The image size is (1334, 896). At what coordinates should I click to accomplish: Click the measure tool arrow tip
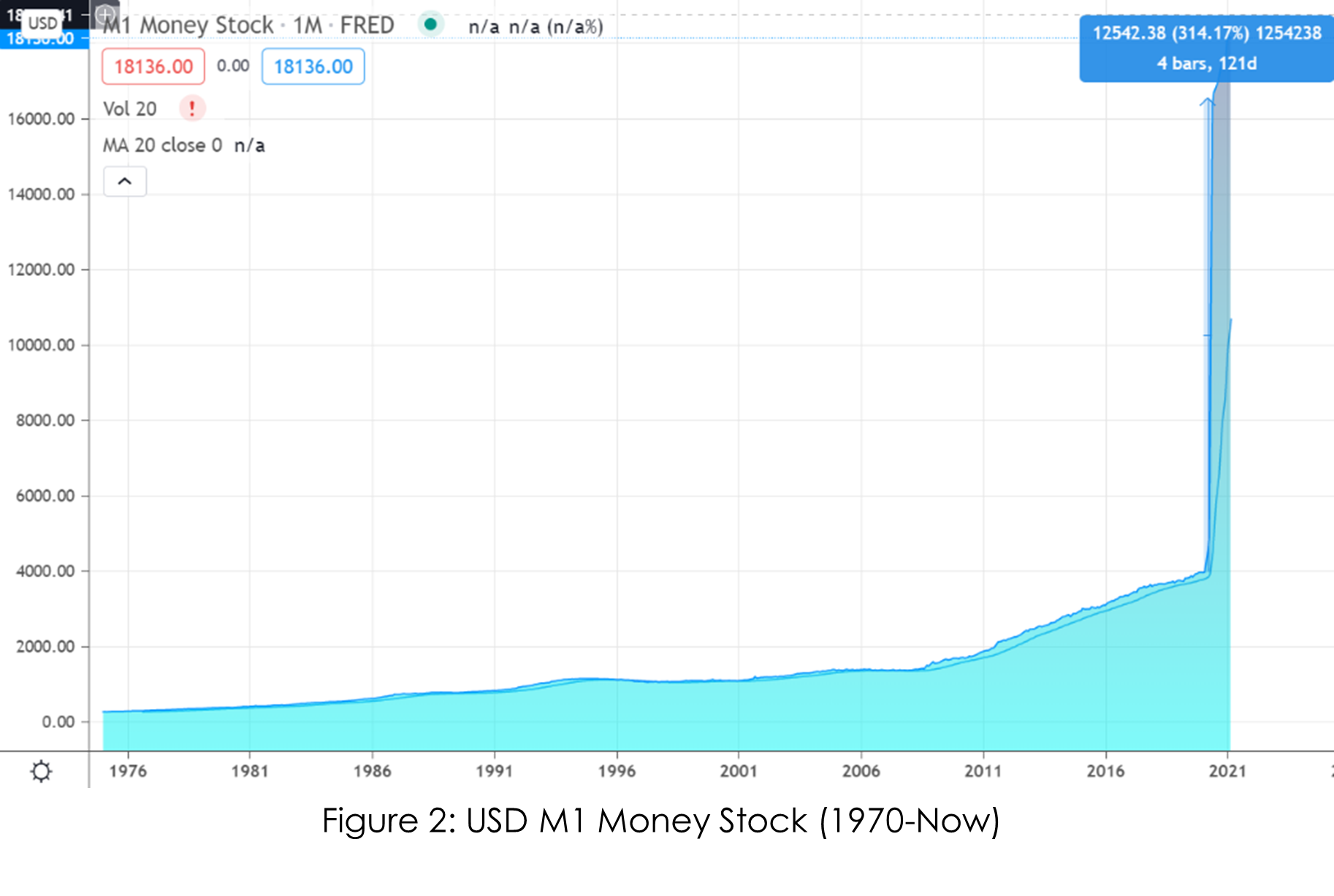(x=1207, y=103)
